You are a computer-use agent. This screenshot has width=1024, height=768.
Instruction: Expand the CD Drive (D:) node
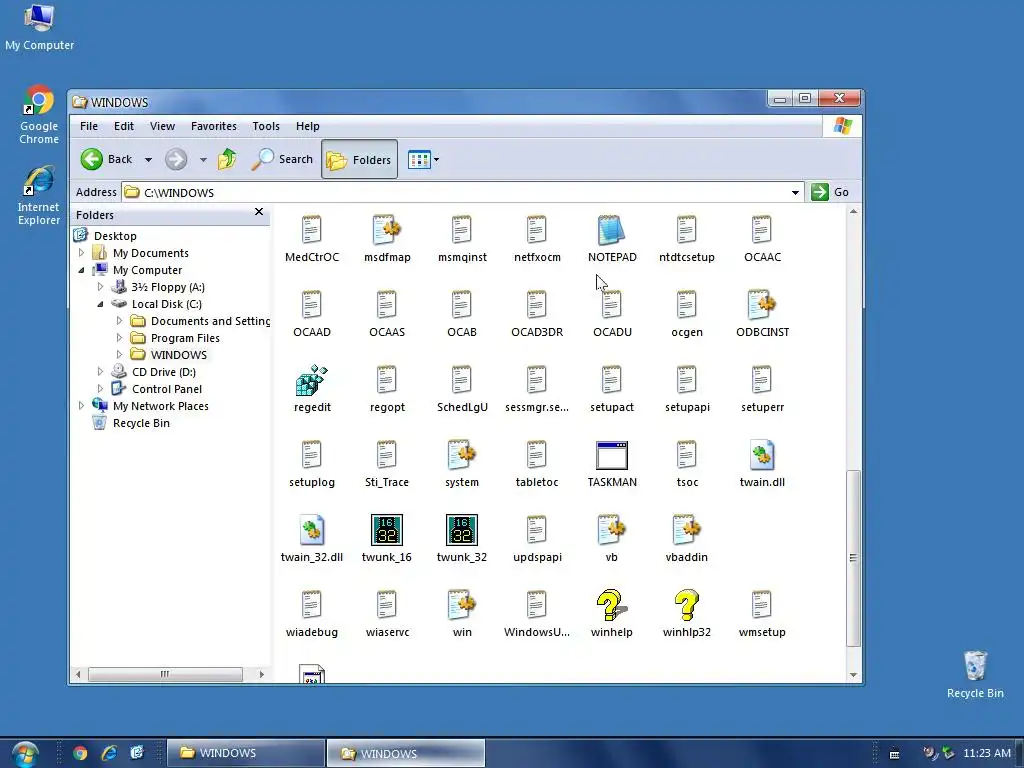tap(100, 372)
